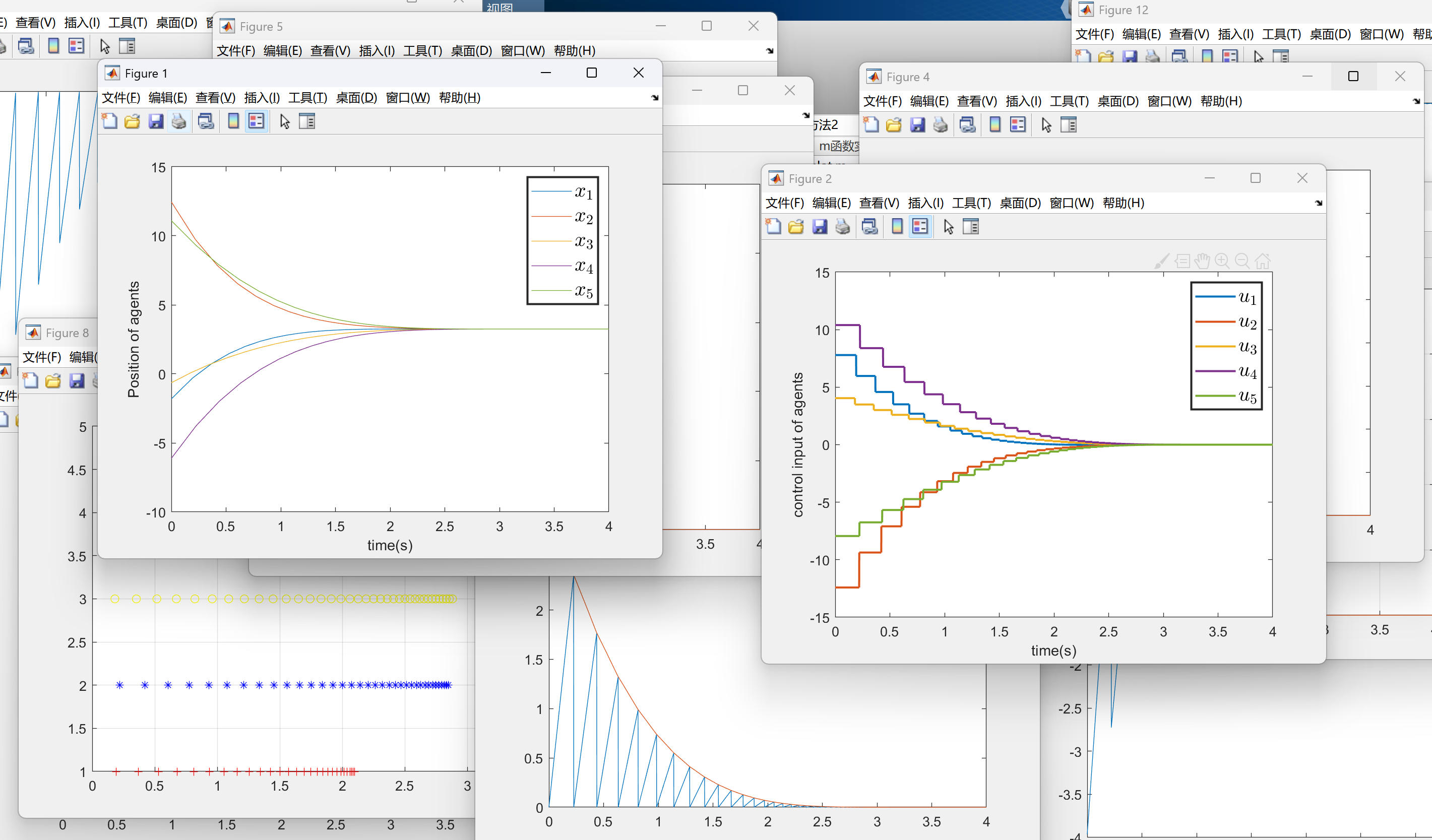This screenshot has width=1432, height=840.
Task: Save Figure 1 using the floppy disk icon
Action: pos(155,121)
